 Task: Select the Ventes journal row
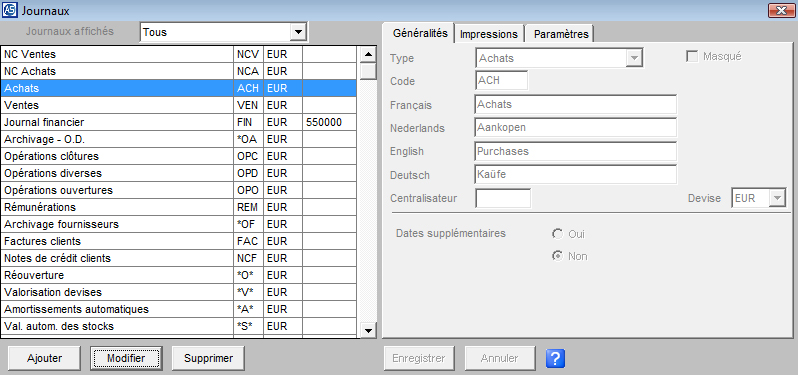pos(179,105)
